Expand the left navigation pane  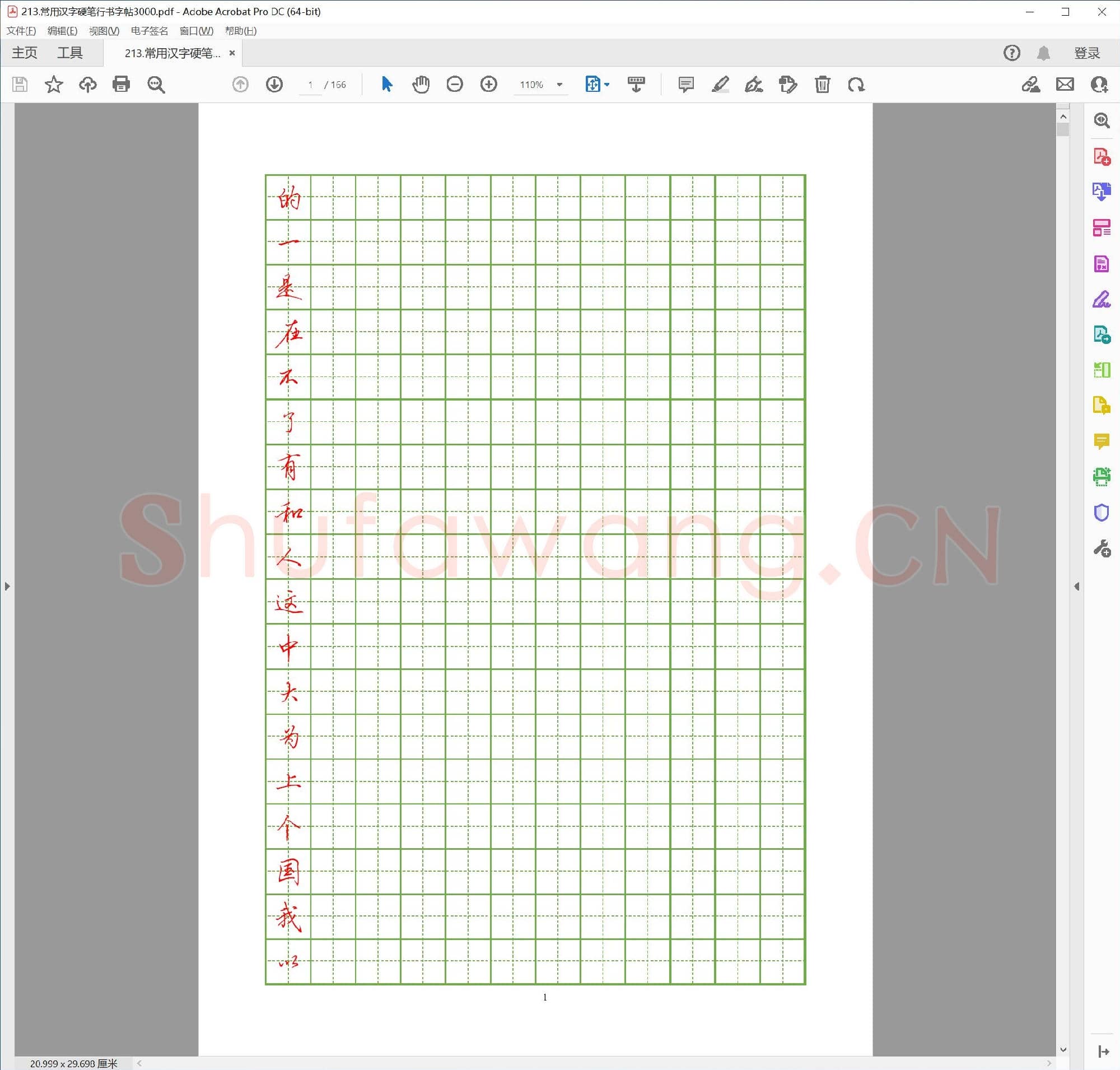tap(7, 586)
